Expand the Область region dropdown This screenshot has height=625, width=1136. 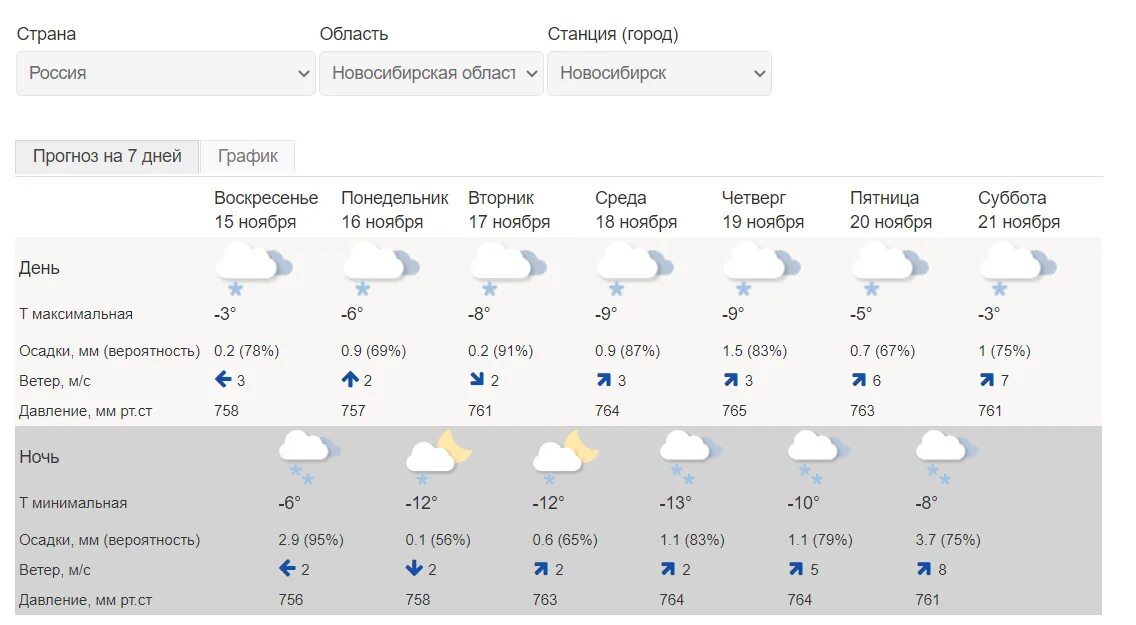[x=431, y=73]
